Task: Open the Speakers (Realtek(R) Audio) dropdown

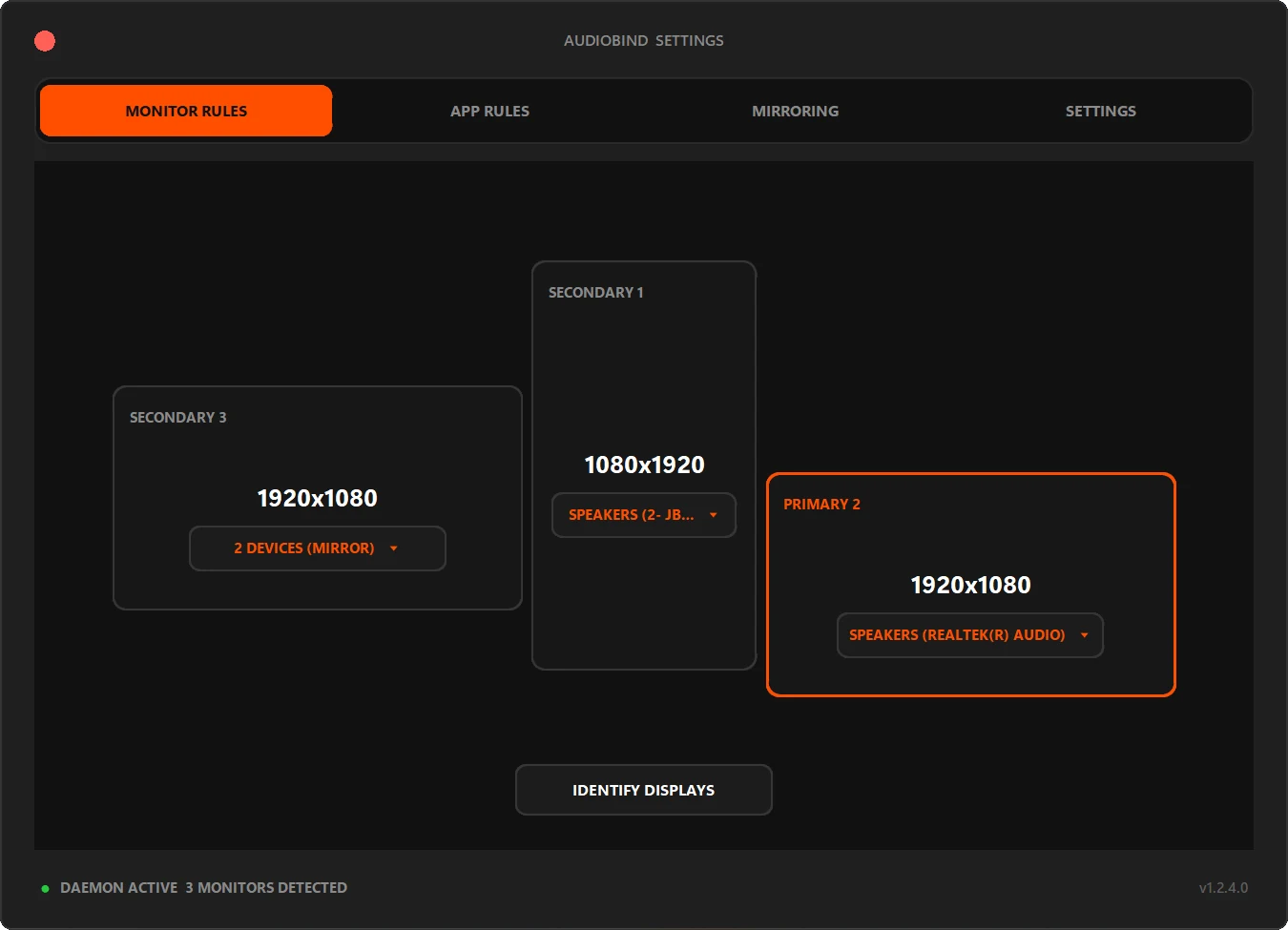Action: pyautogui.click(x=970, y=635)
